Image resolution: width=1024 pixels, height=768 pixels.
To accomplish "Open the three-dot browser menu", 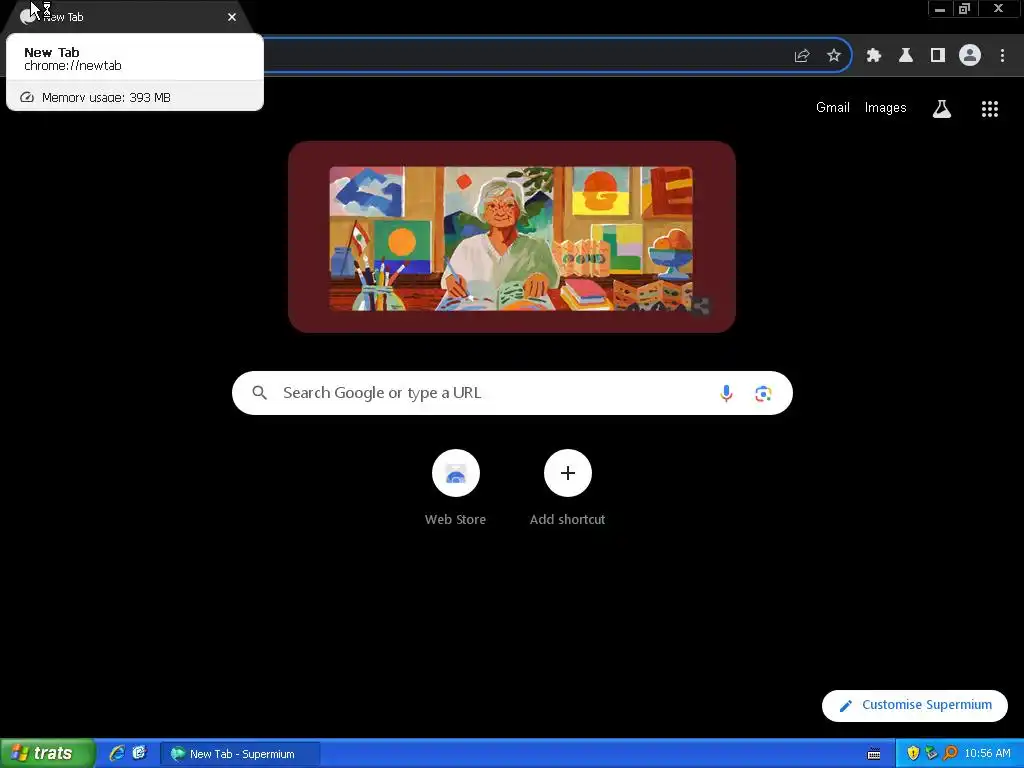I will (x=1002, y=56).
